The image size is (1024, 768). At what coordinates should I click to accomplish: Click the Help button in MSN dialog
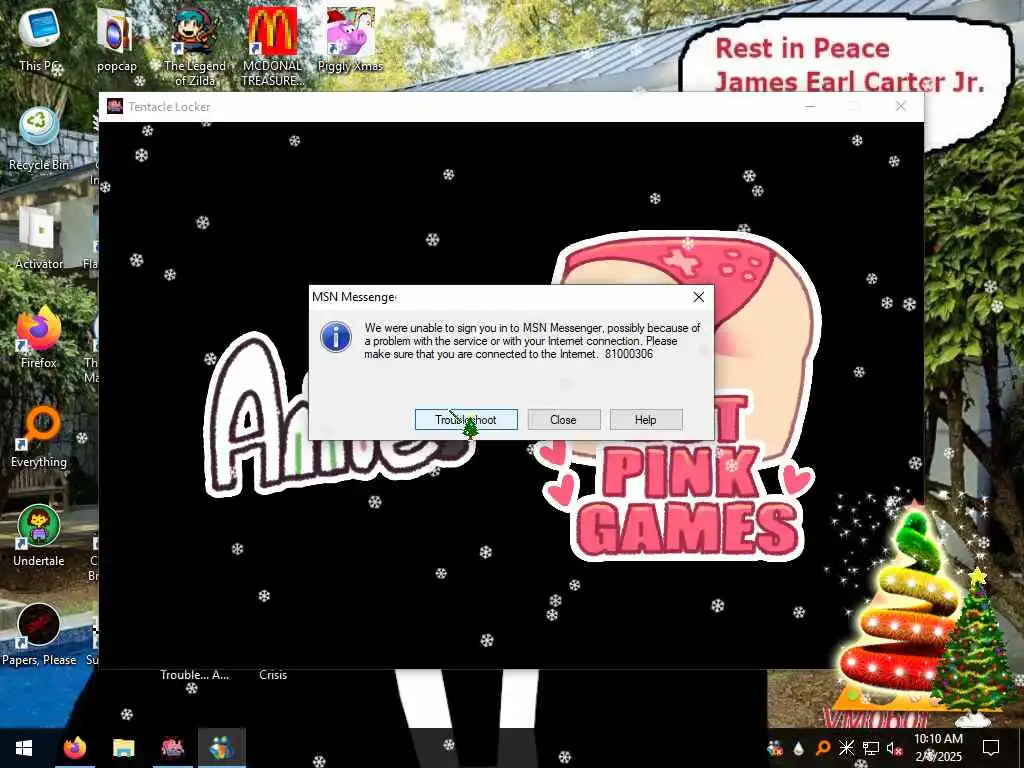point(646,419)
